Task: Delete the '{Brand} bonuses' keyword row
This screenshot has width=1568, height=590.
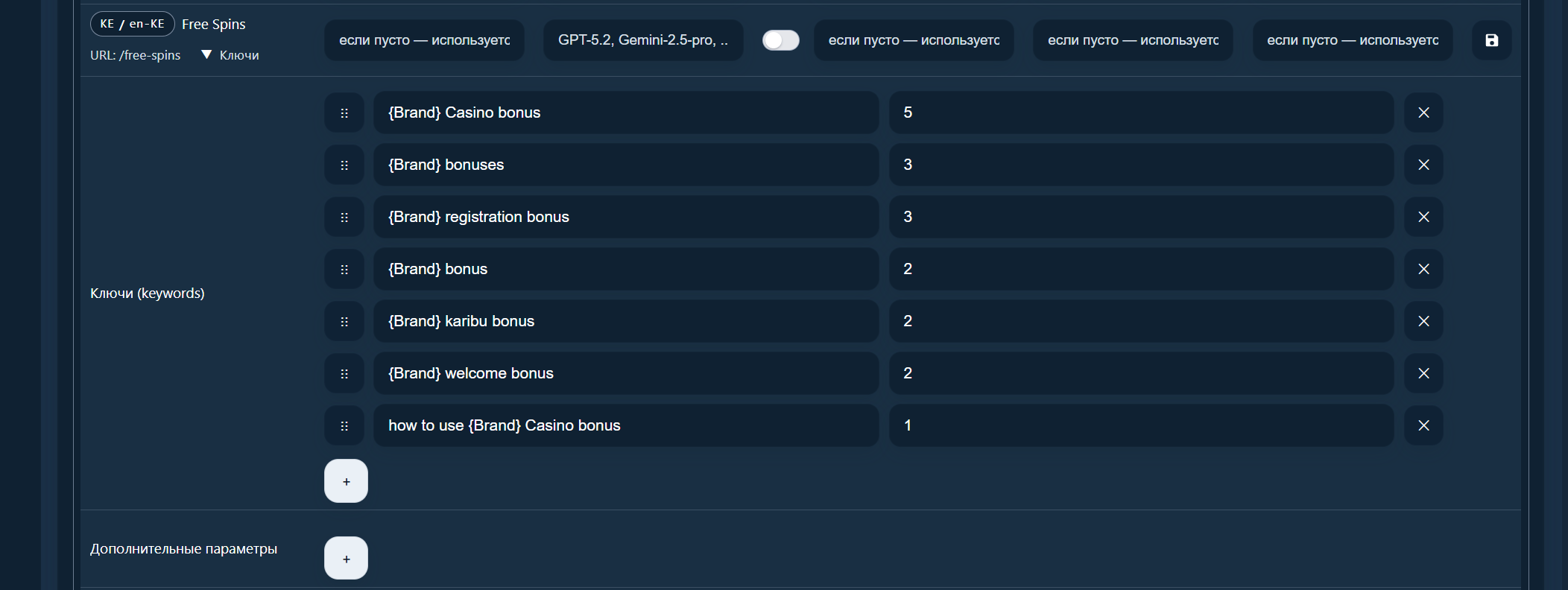Action: [x=1423, y=165]
